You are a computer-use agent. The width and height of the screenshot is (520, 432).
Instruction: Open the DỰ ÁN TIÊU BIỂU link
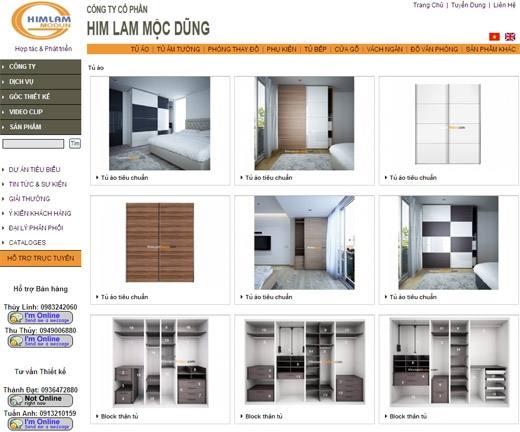tap(34, 169)
